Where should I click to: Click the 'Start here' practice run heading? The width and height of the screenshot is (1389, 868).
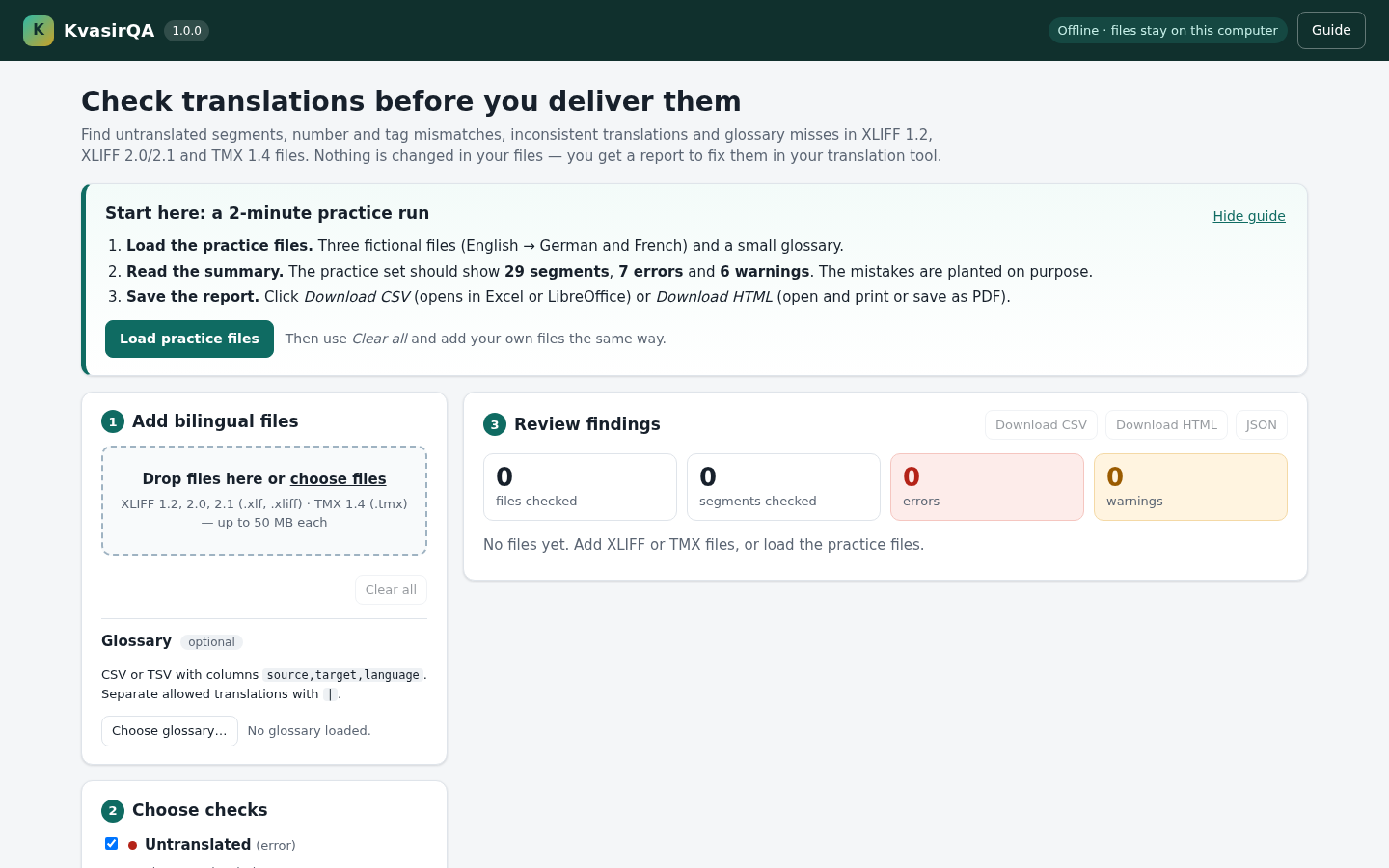click(x=267, y=213)
